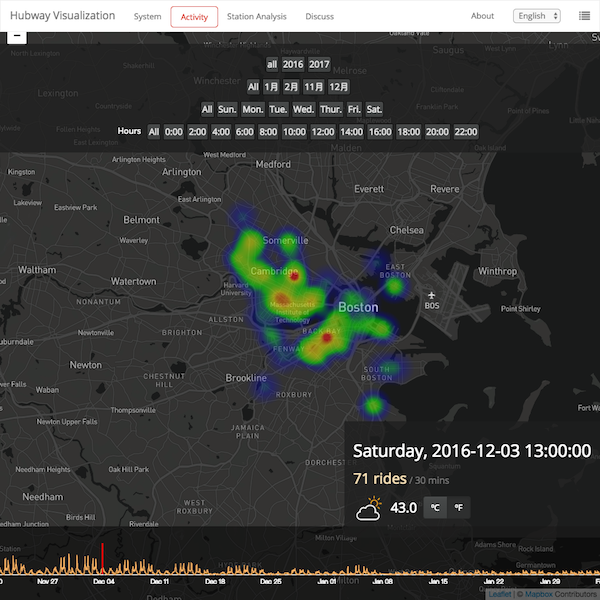Screen dimensions: 600x600
Task: Switch temperature to °C
Action: click(x=435, y=507)
